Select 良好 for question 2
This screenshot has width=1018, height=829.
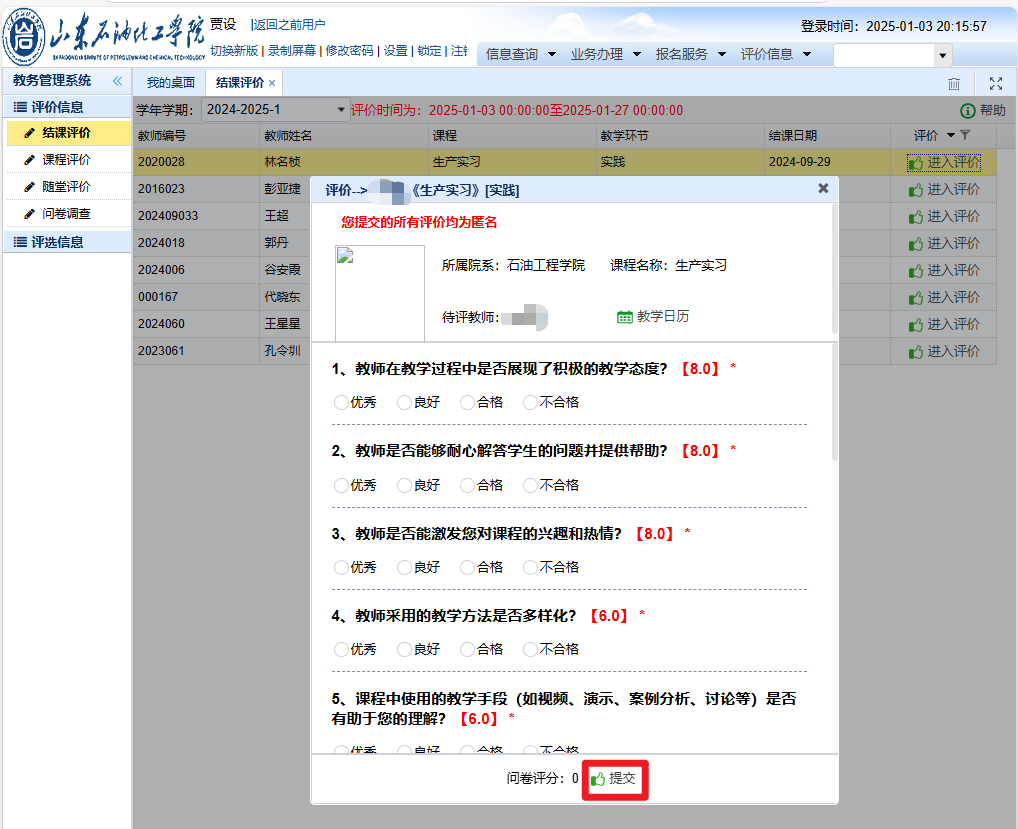pyautogui.click(x=404, y=485)
